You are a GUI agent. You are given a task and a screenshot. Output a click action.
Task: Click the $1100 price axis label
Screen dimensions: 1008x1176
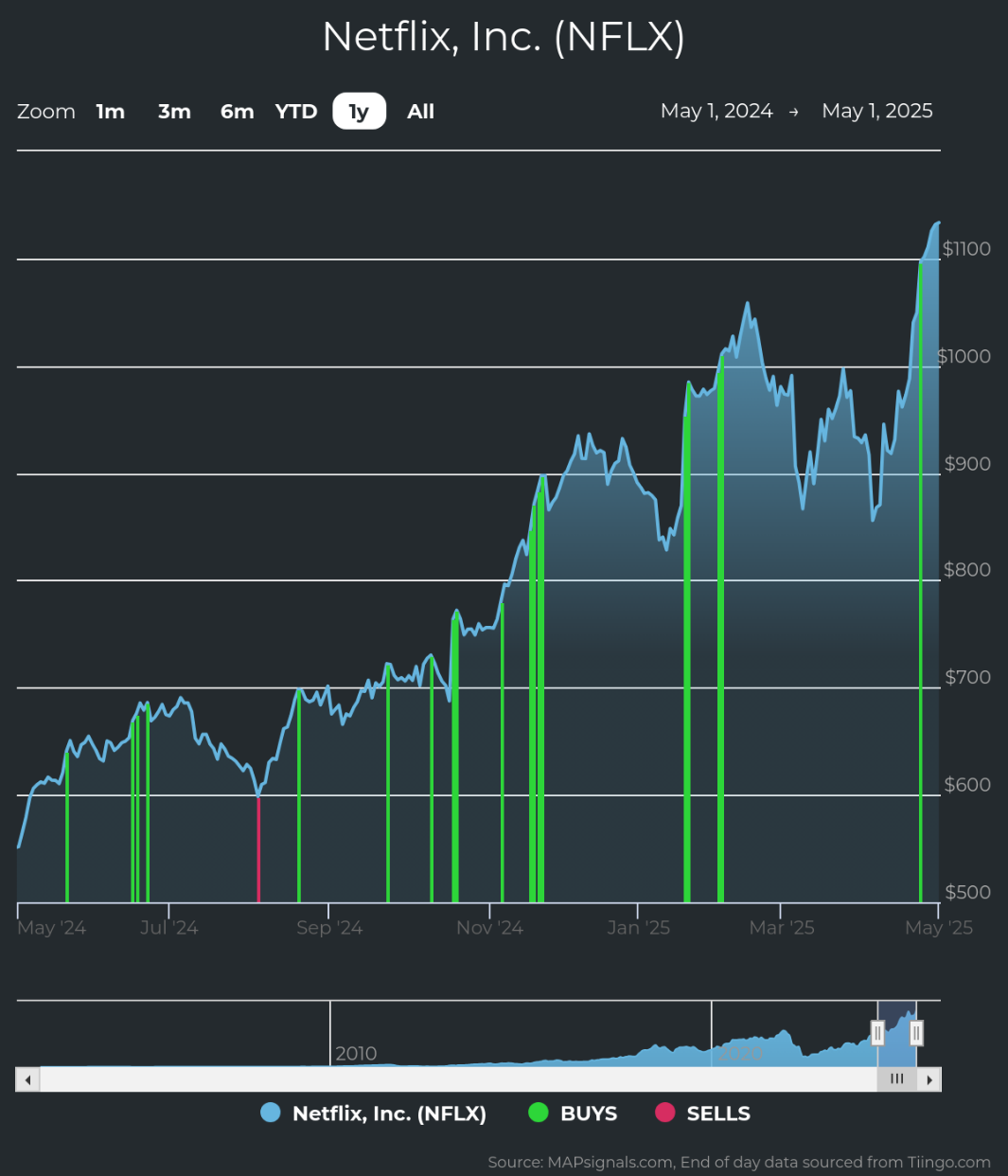966,249
